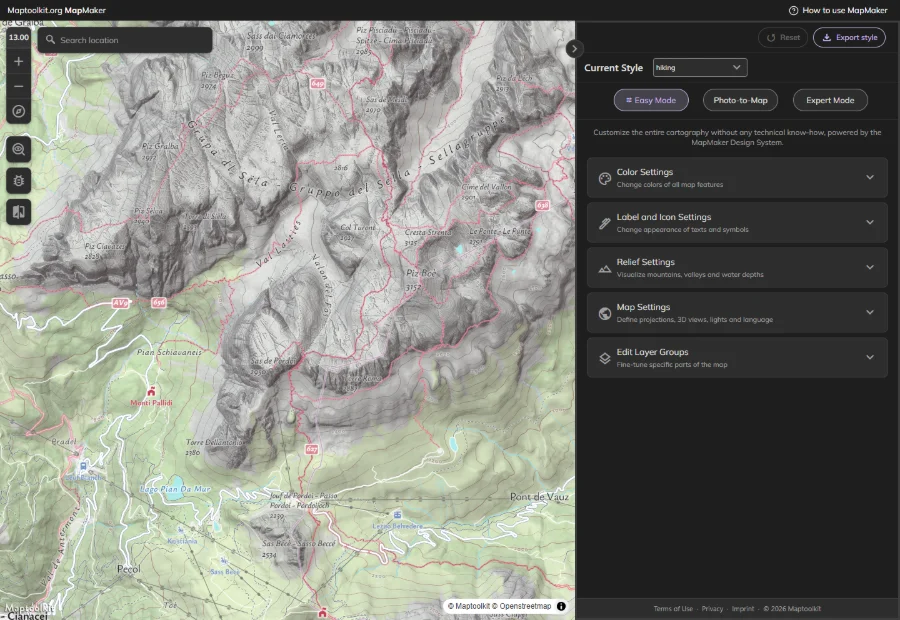Screen dimensions: 900x620
Task: Click route 627 shield on map
Action: 312,449
